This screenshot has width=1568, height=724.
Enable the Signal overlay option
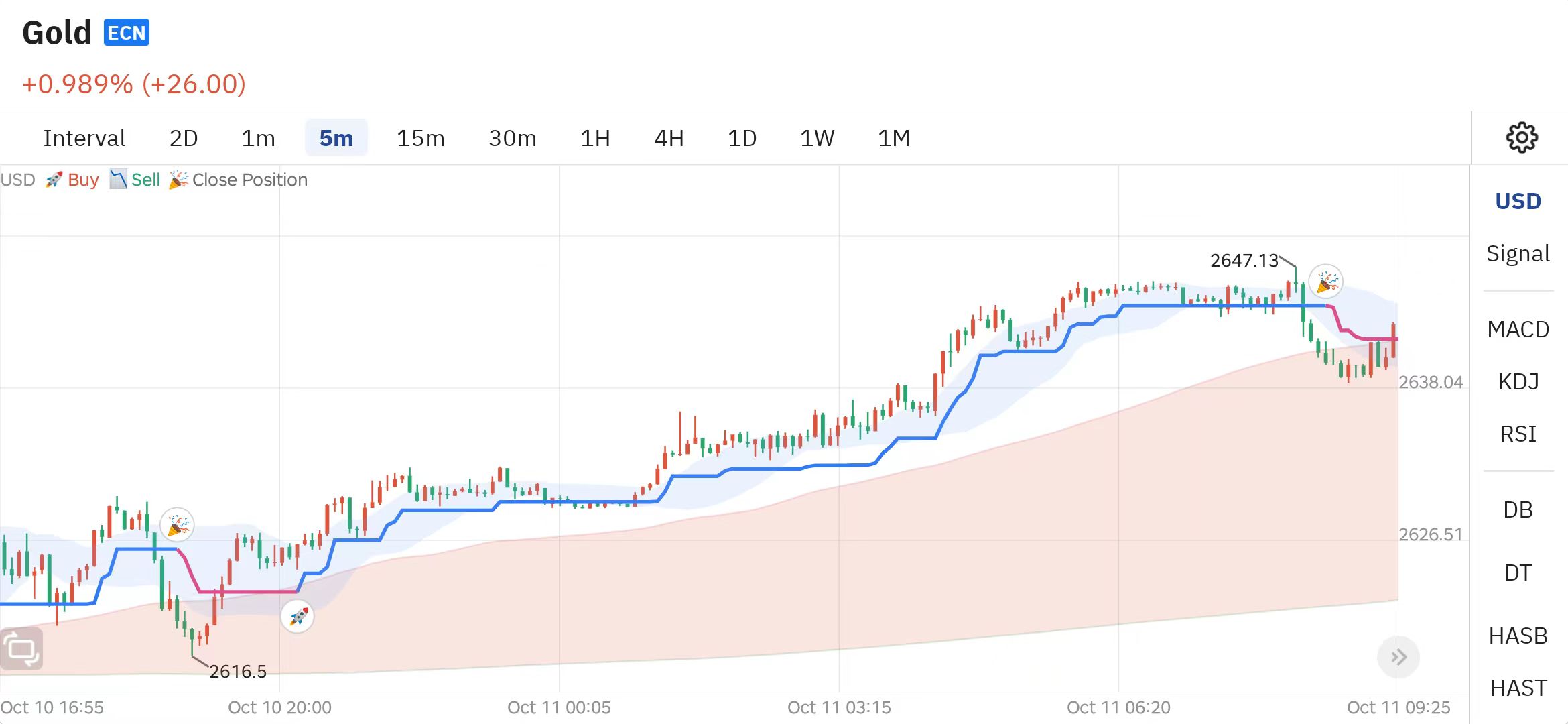1518,253
